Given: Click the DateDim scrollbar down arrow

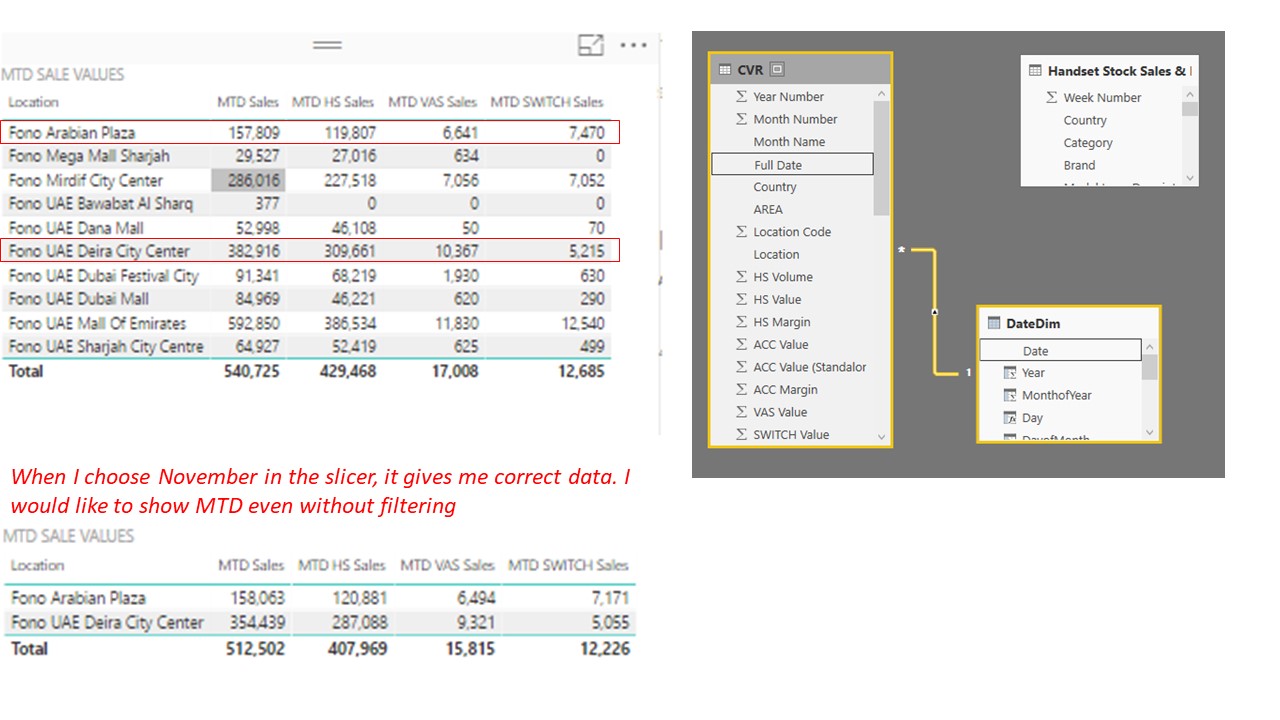Looking at the screenshot, I should 1149,433.
